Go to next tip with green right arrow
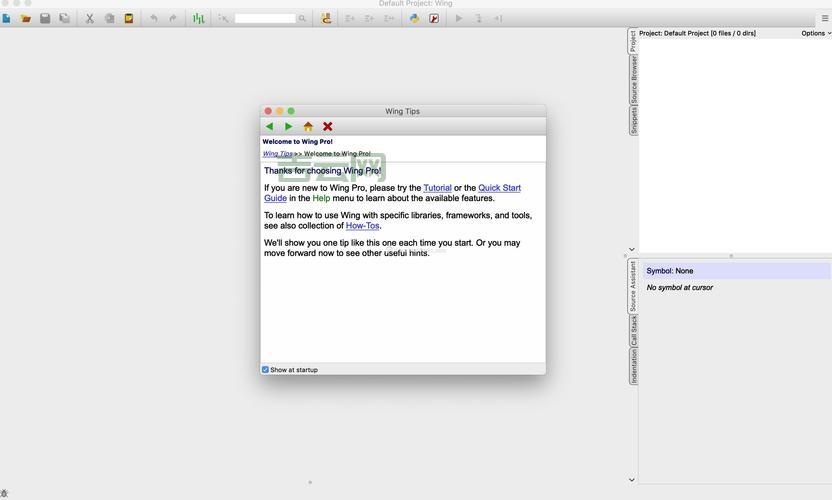The height and width of the screenshot is (500, 832). [x=289, y=126]
